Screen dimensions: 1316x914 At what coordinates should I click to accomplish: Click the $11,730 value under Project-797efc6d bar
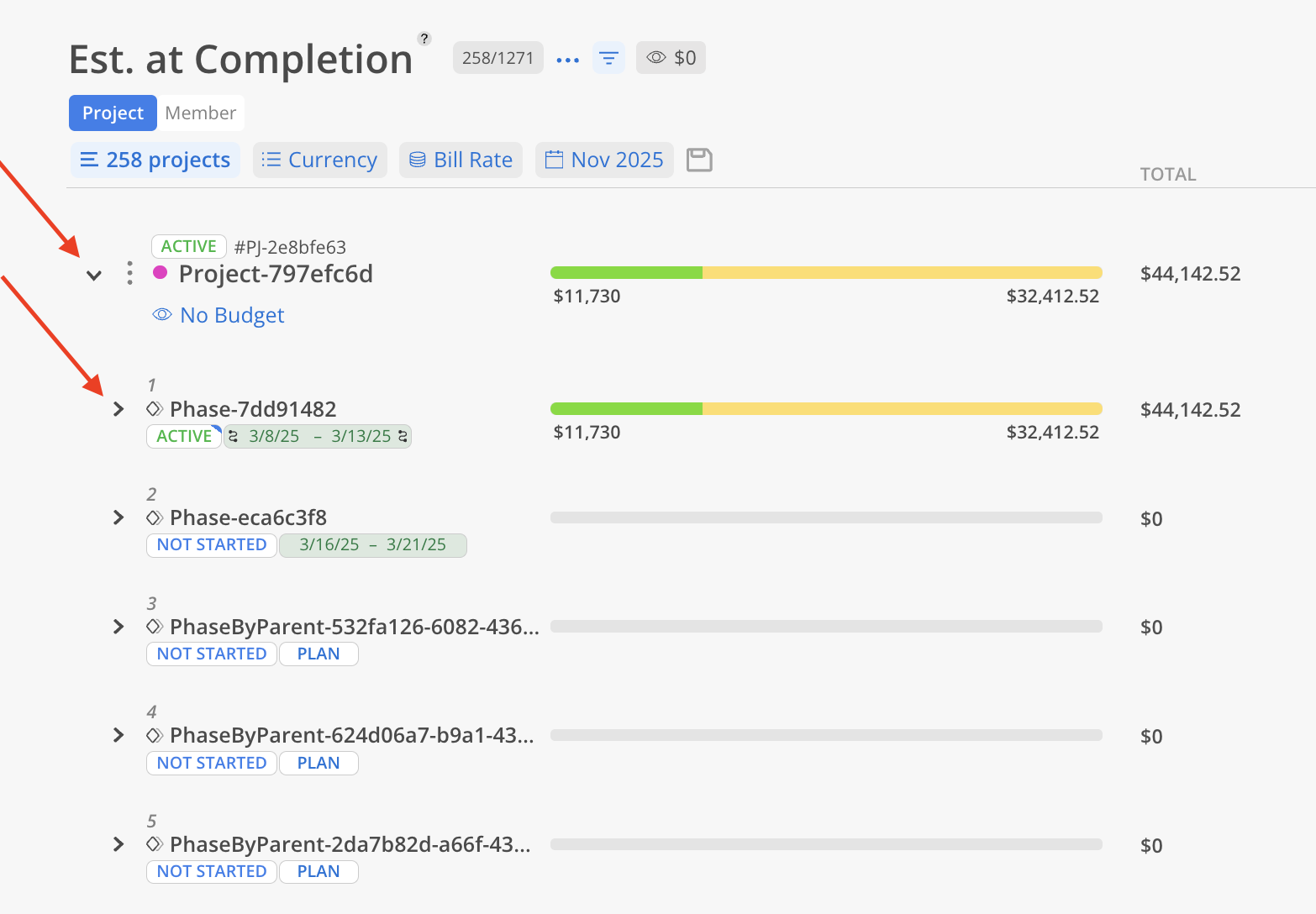[587, 297]
